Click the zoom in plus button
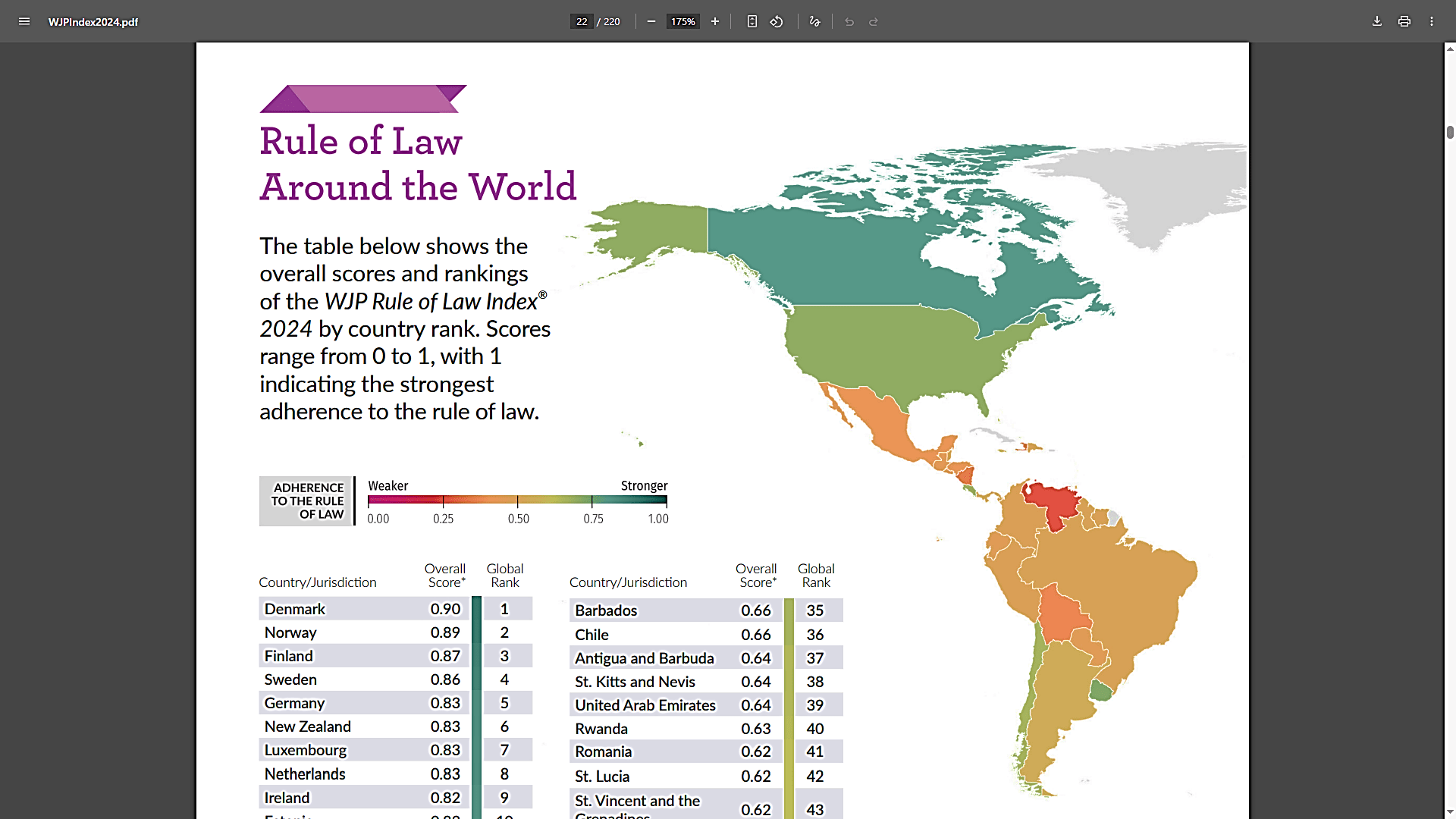The height and width of the screenshot is (819, 1456). [x=714, y=21]
